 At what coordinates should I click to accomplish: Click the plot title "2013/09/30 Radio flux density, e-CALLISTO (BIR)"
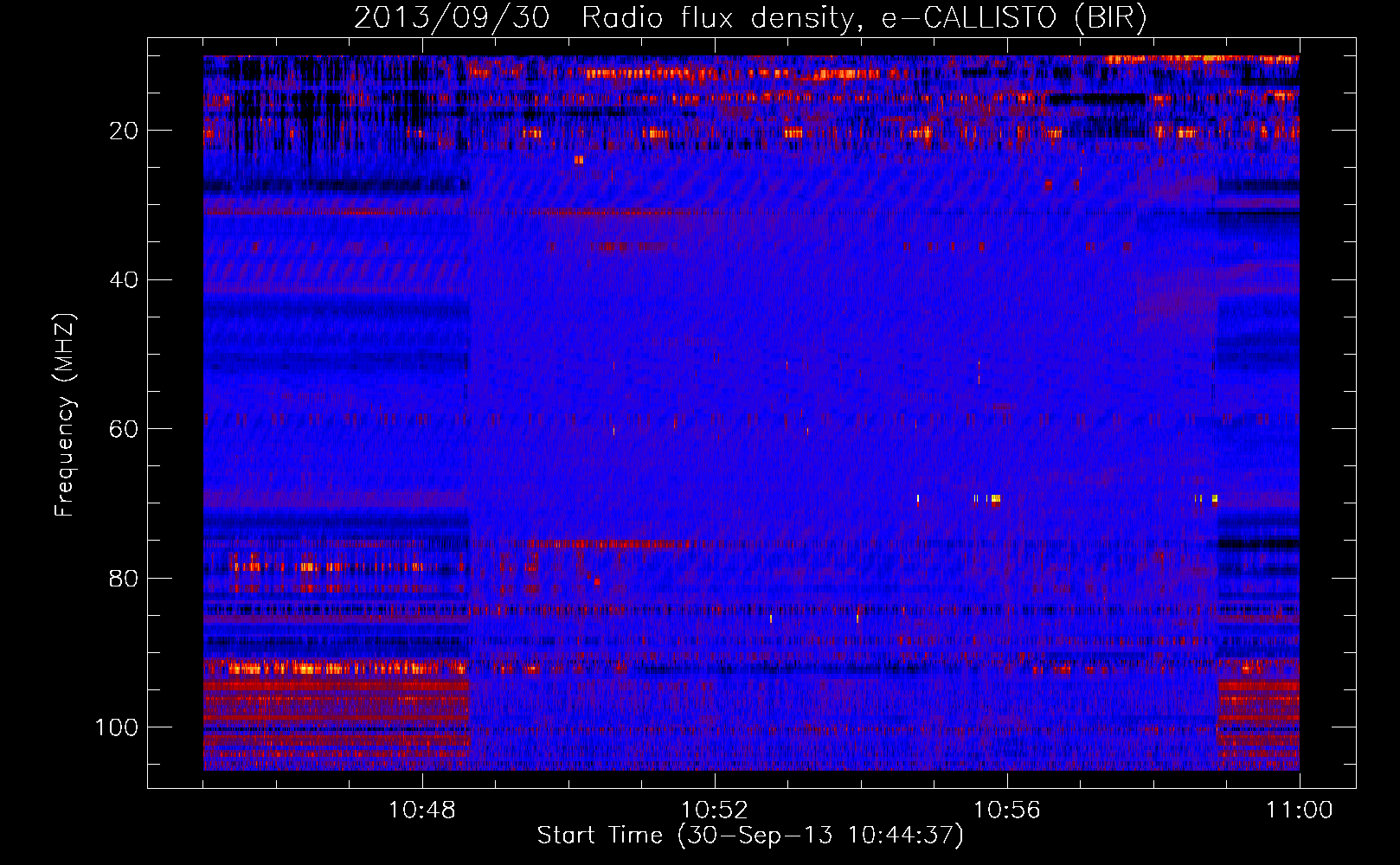[750, 17]
